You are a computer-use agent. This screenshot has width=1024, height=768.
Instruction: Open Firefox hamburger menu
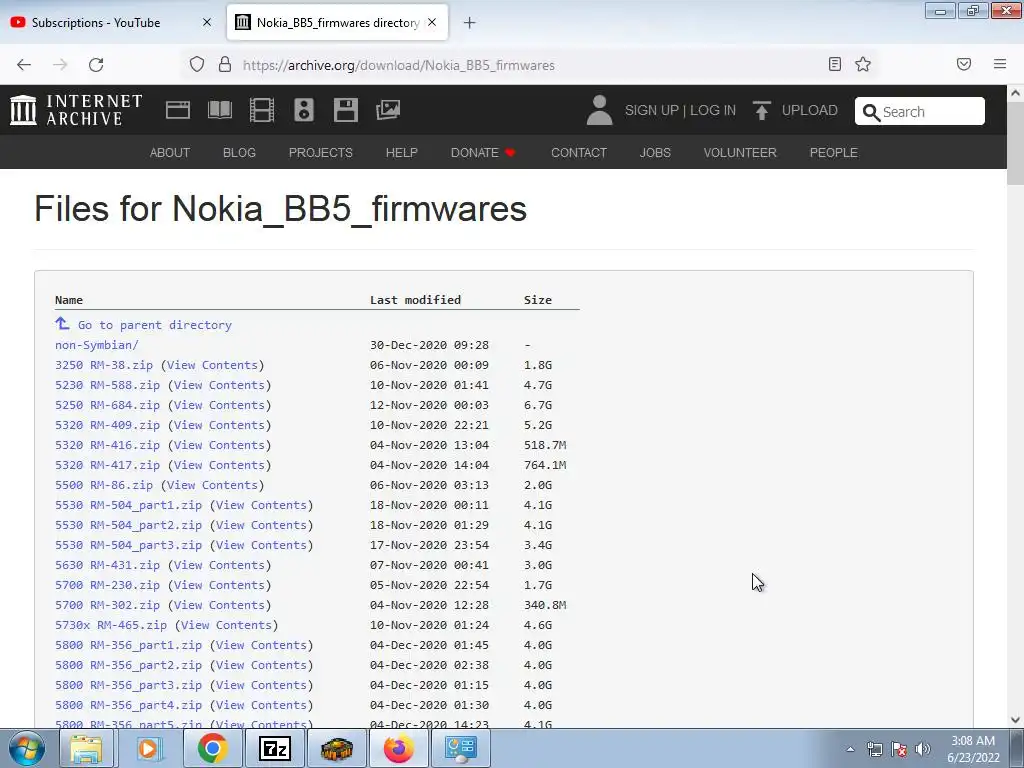pyautogui.click(x=1000, y=64)
